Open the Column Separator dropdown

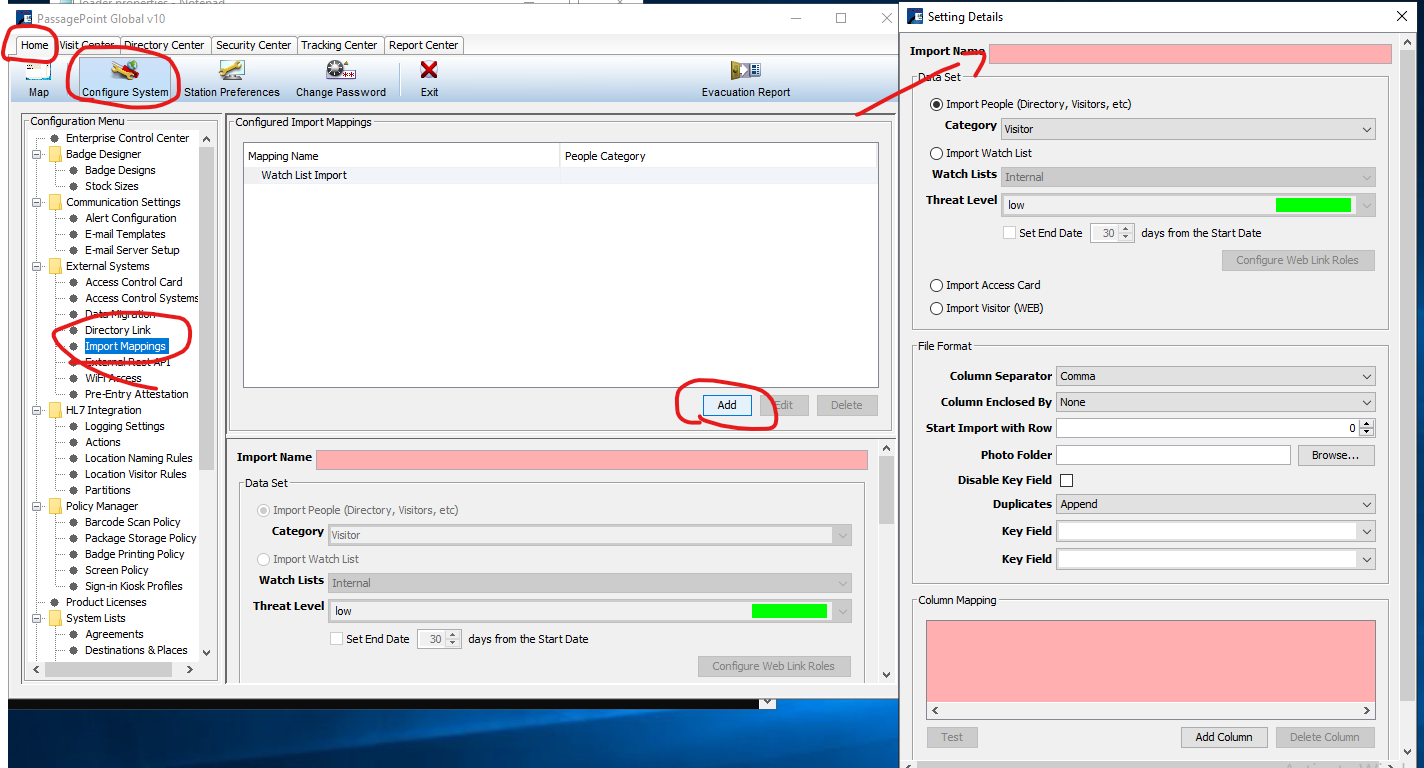click(1215, 376)
